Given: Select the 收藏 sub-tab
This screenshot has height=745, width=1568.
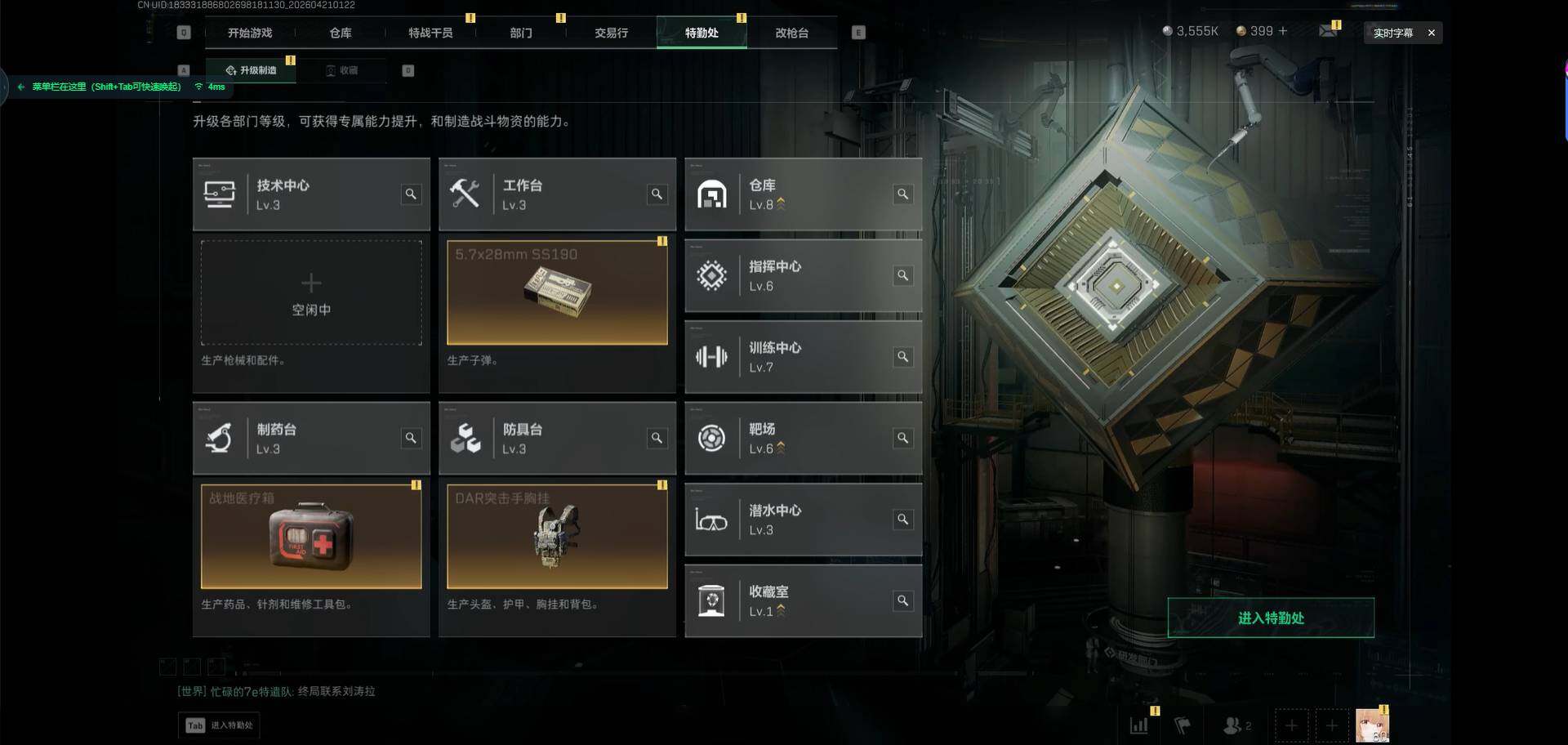Looking at the screenshot, I should [x=342, y=70].
